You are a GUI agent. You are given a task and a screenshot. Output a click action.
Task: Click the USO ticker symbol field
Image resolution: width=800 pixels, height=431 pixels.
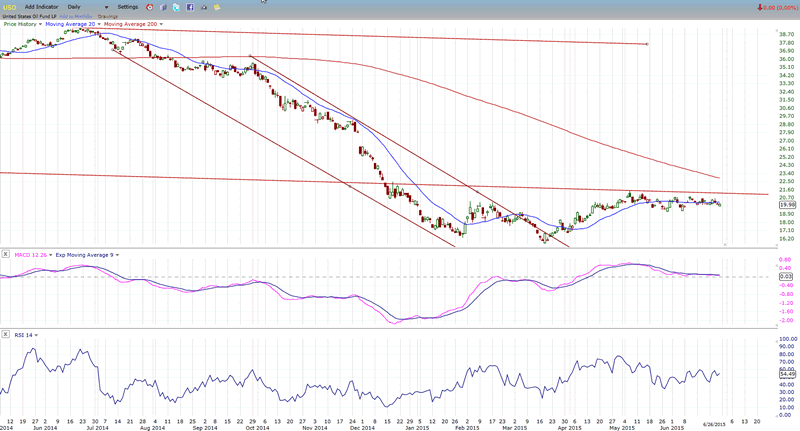point(9,7)
